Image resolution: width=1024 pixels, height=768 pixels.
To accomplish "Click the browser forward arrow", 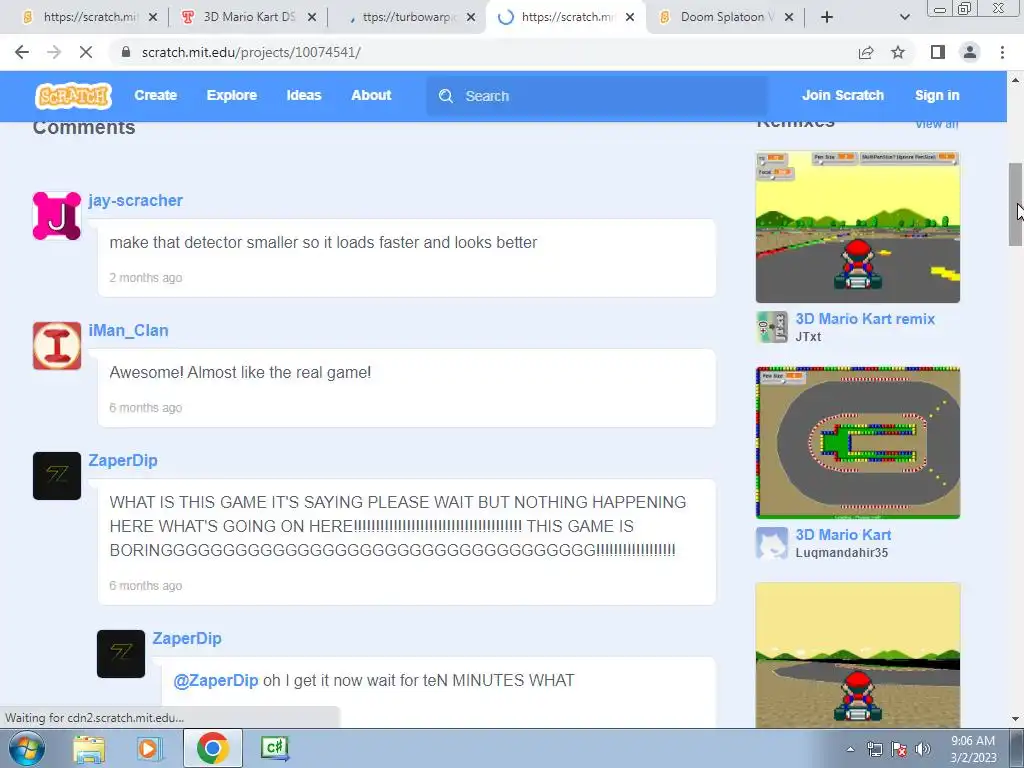I will coord(54,52).
